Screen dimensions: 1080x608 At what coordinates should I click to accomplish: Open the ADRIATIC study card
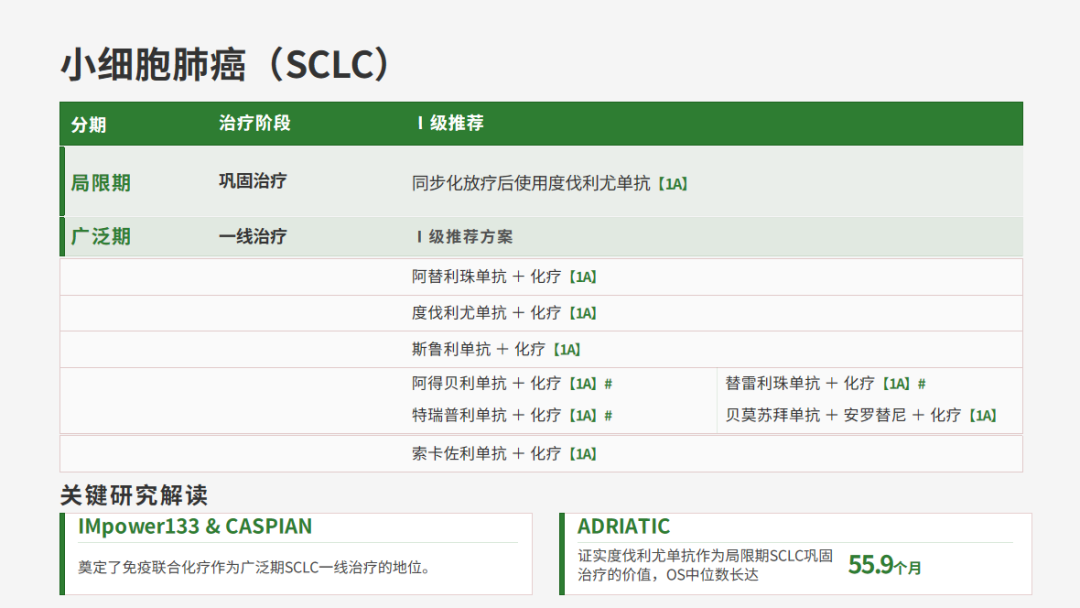pos(796,554)
